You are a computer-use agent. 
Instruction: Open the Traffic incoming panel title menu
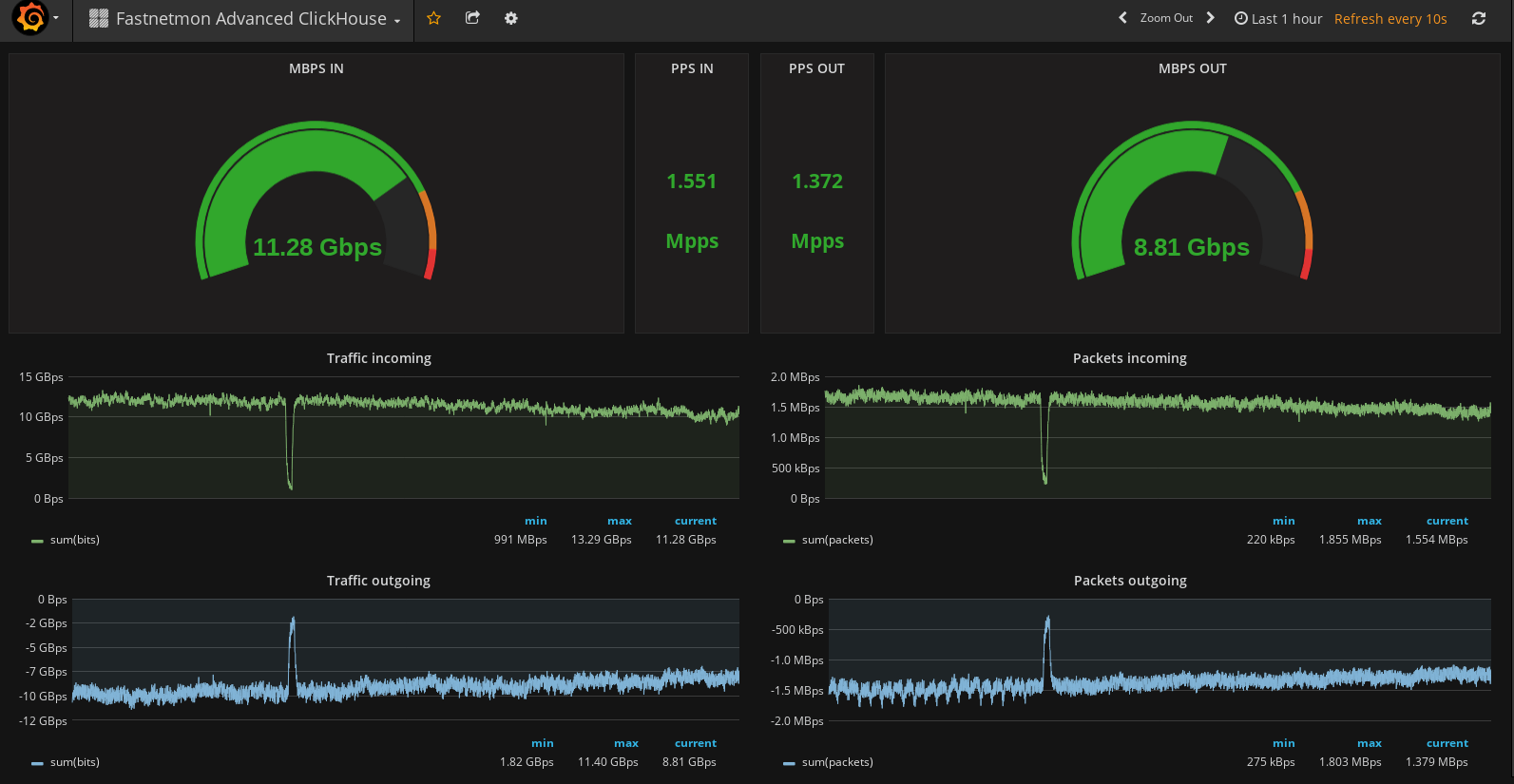pyautogui.click(x=378, y=358)
